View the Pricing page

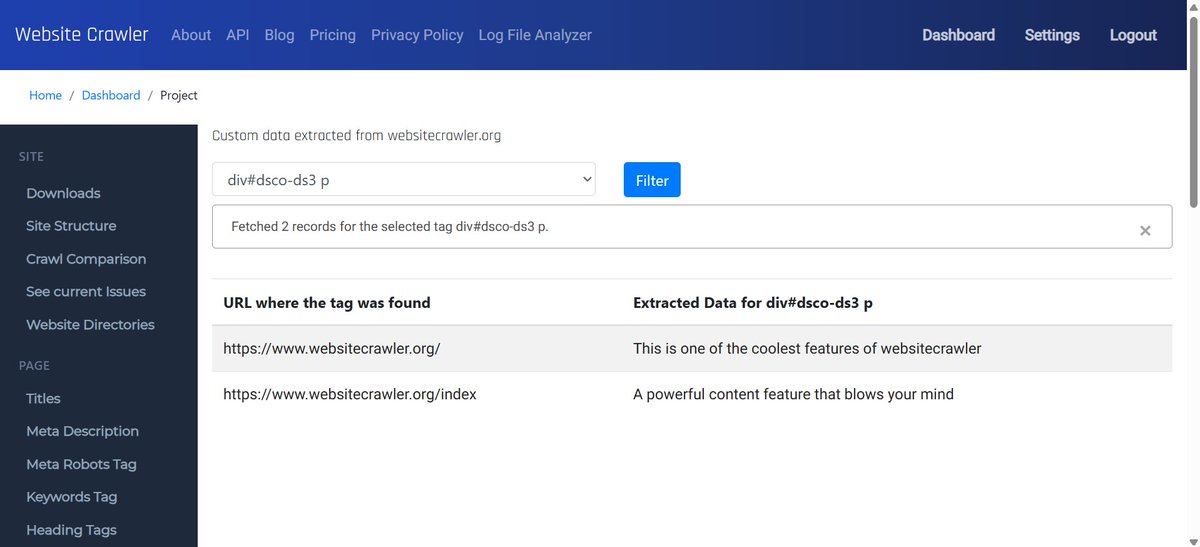[x=333, y=35]
